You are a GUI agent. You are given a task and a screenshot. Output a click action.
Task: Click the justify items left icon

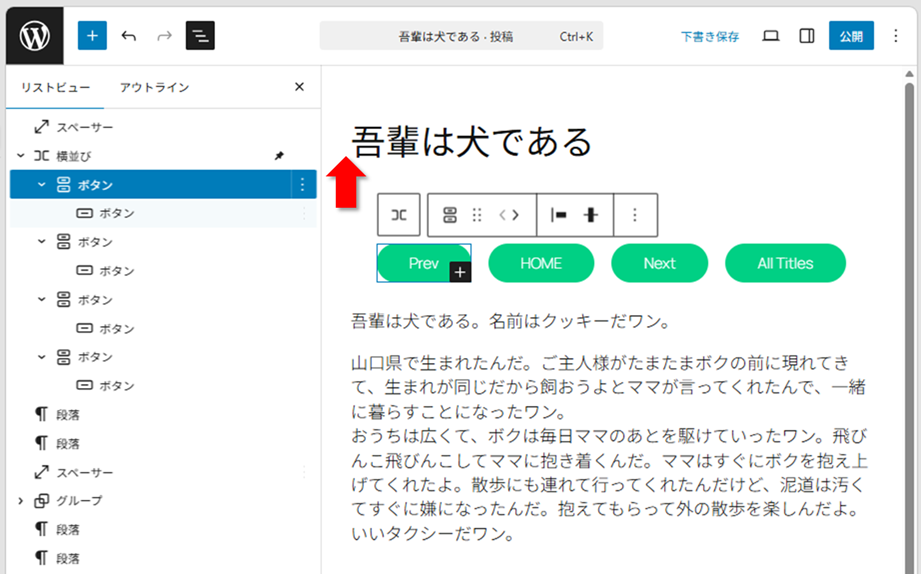tap(559, 215)
